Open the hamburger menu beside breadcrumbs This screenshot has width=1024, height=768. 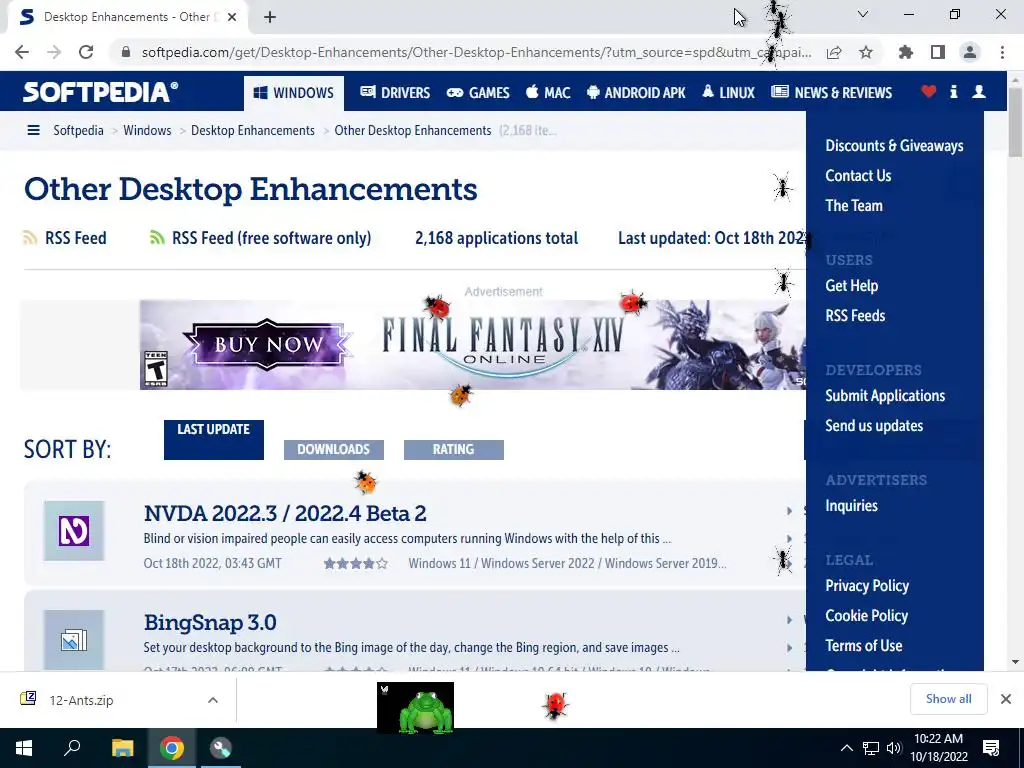[33, 131]
